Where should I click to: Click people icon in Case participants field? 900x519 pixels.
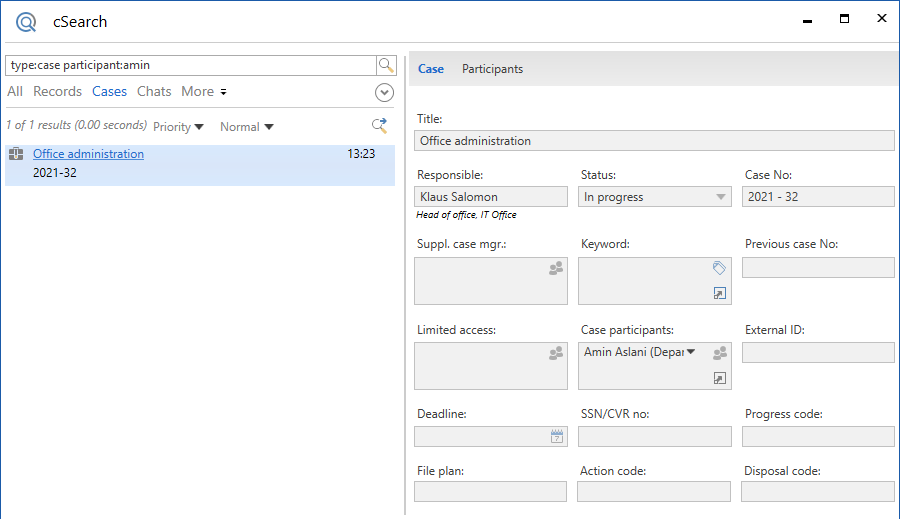(x=719, y=353)
